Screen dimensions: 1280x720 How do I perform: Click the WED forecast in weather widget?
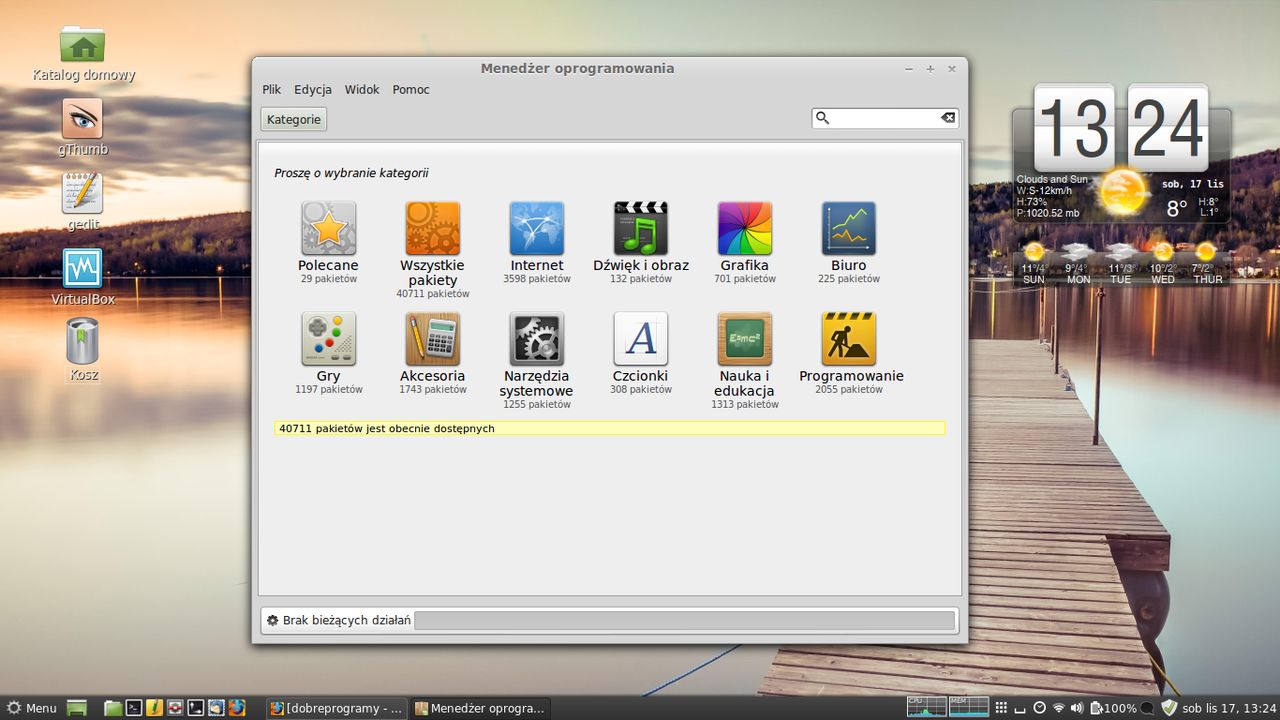(x=1163, y=264)
